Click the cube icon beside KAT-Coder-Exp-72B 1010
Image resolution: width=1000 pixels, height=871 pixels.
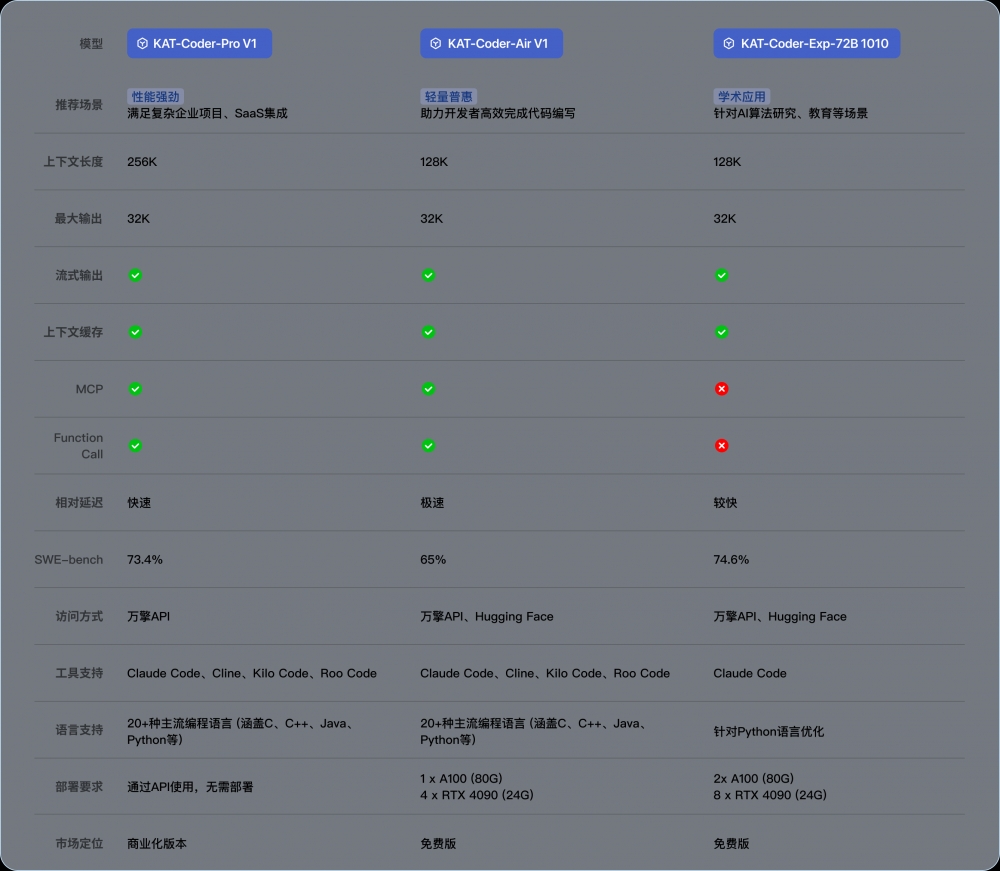729,44
